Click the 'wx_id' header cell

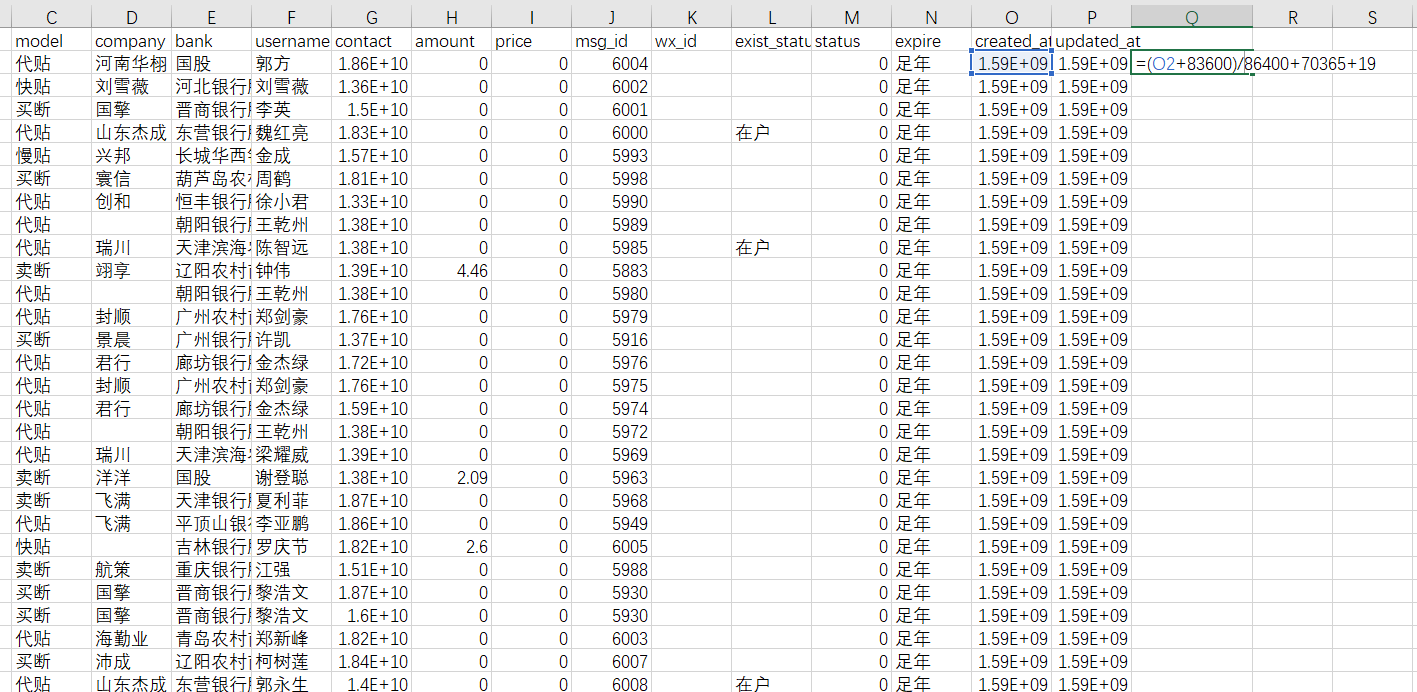coord(692,41)
